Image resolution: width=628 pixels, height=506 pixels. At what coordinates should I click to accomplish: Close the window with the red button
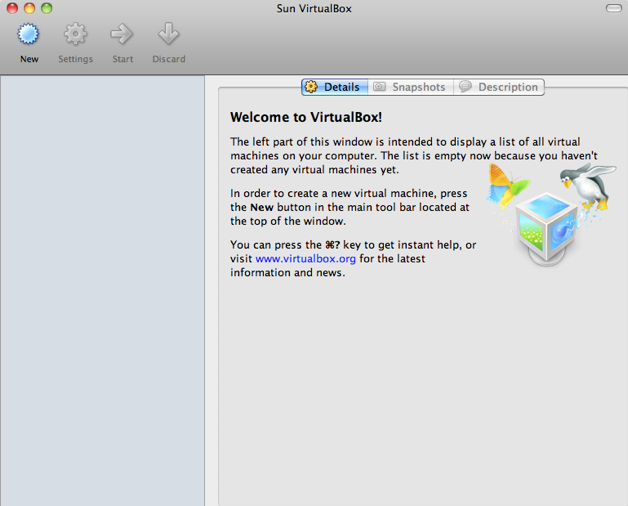click(x=11, y=8)
